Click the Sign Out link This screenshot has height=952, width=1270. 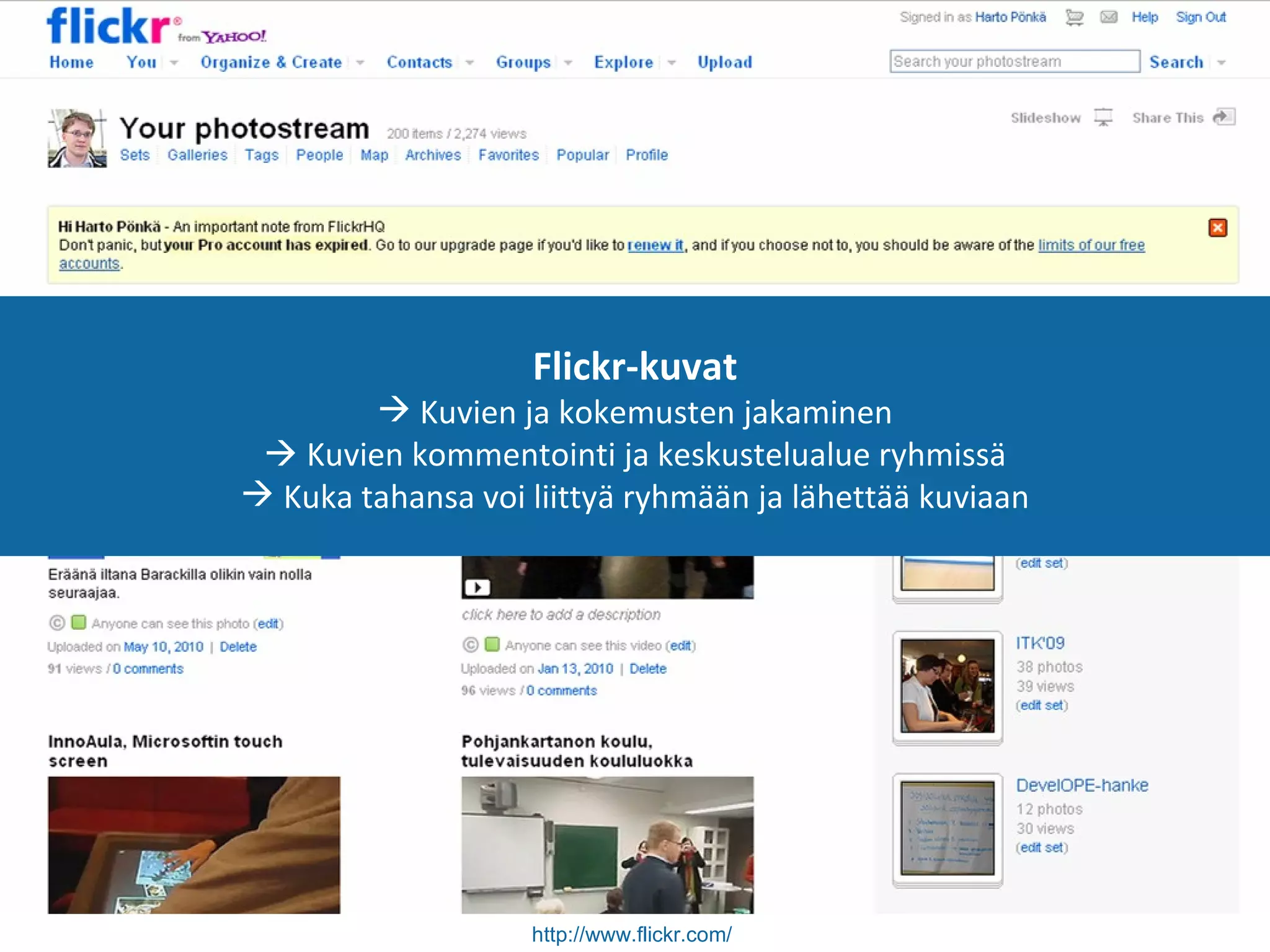point(1201,17)
